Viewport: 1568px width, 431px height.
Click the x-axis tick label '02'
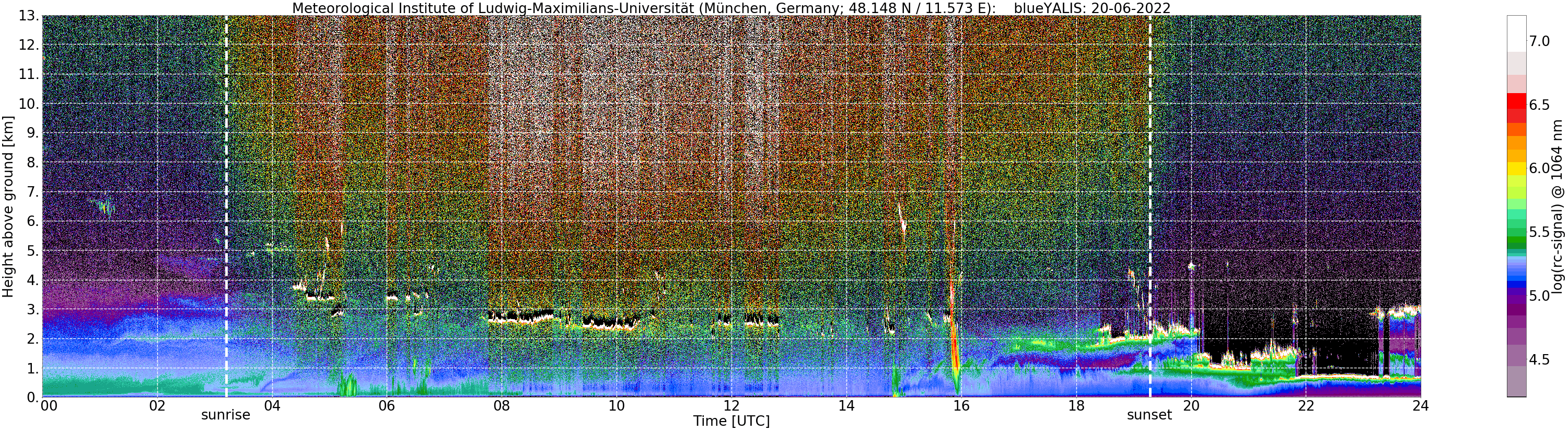coord(157,405)
